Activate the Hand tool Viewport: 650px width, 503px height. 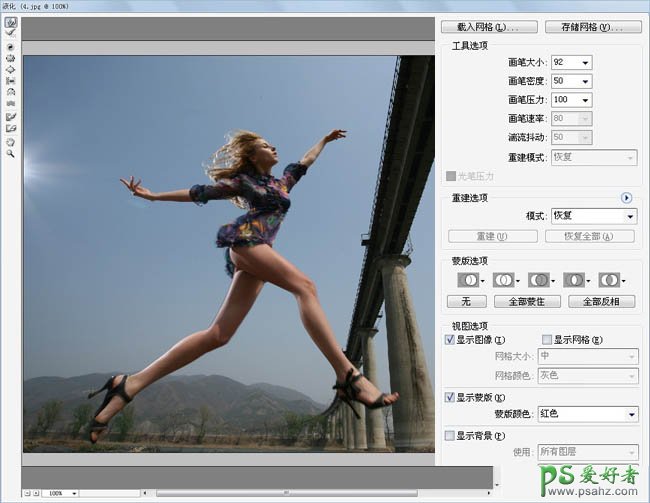coord(10,142)
